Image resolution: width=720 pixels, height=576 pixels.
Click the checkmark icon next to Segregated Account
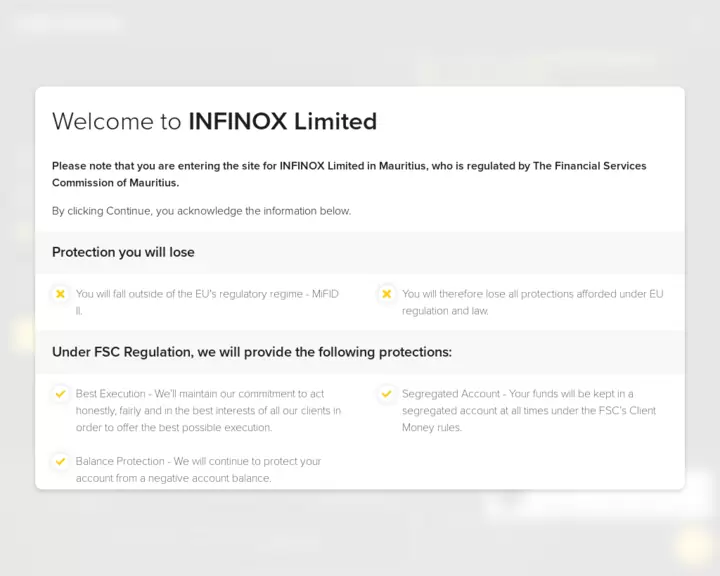pos(386,394)
